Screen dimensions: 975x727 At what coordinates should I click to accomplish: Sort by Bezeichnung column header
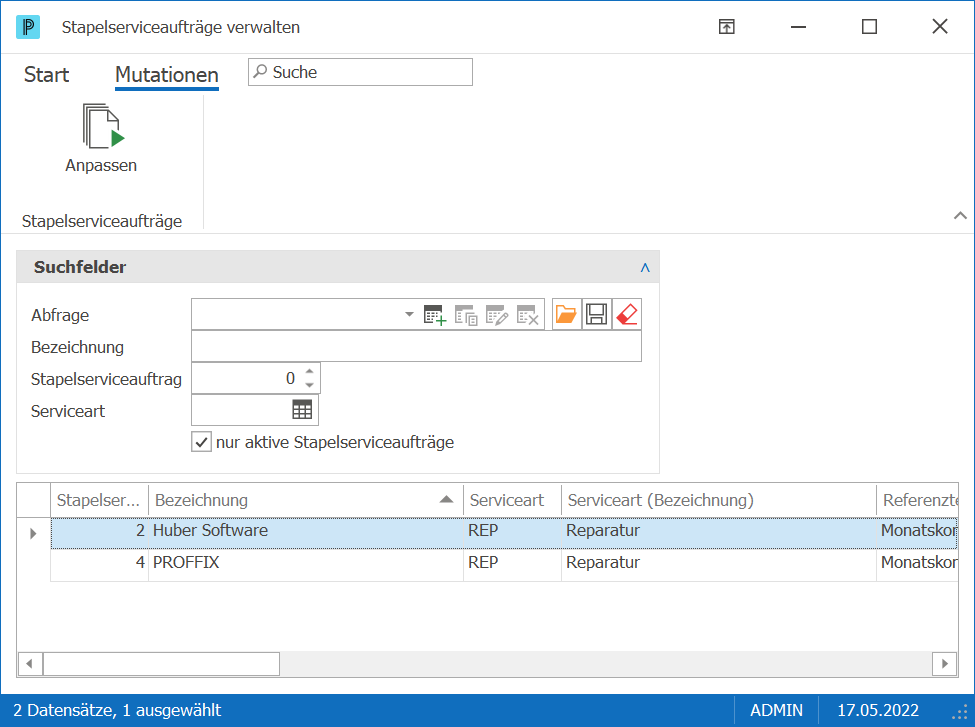(305, 500)
